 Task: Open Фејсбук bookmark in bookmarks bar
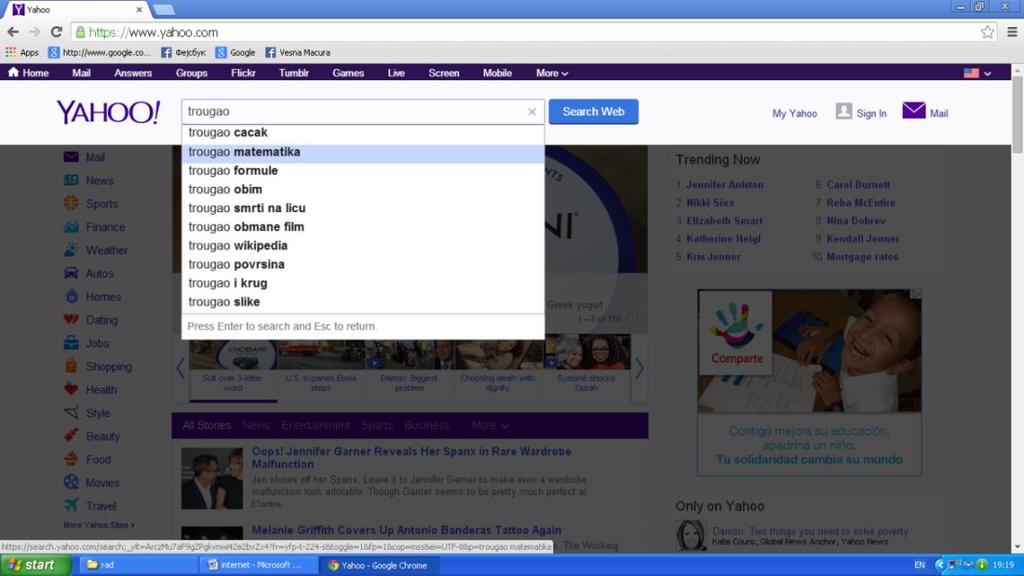coord(184,52)
